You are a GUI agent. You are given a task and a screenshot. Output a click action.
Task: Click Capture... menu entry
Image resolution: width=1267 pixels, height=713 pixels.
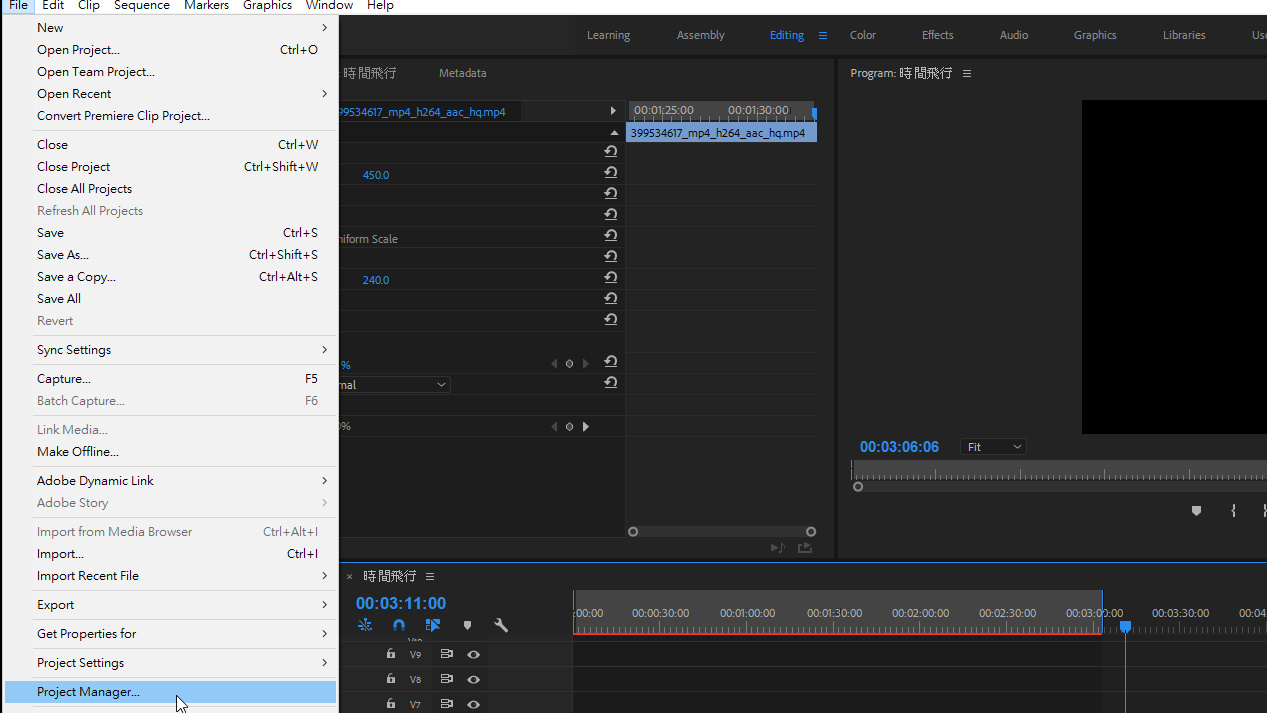coord(170,379)
